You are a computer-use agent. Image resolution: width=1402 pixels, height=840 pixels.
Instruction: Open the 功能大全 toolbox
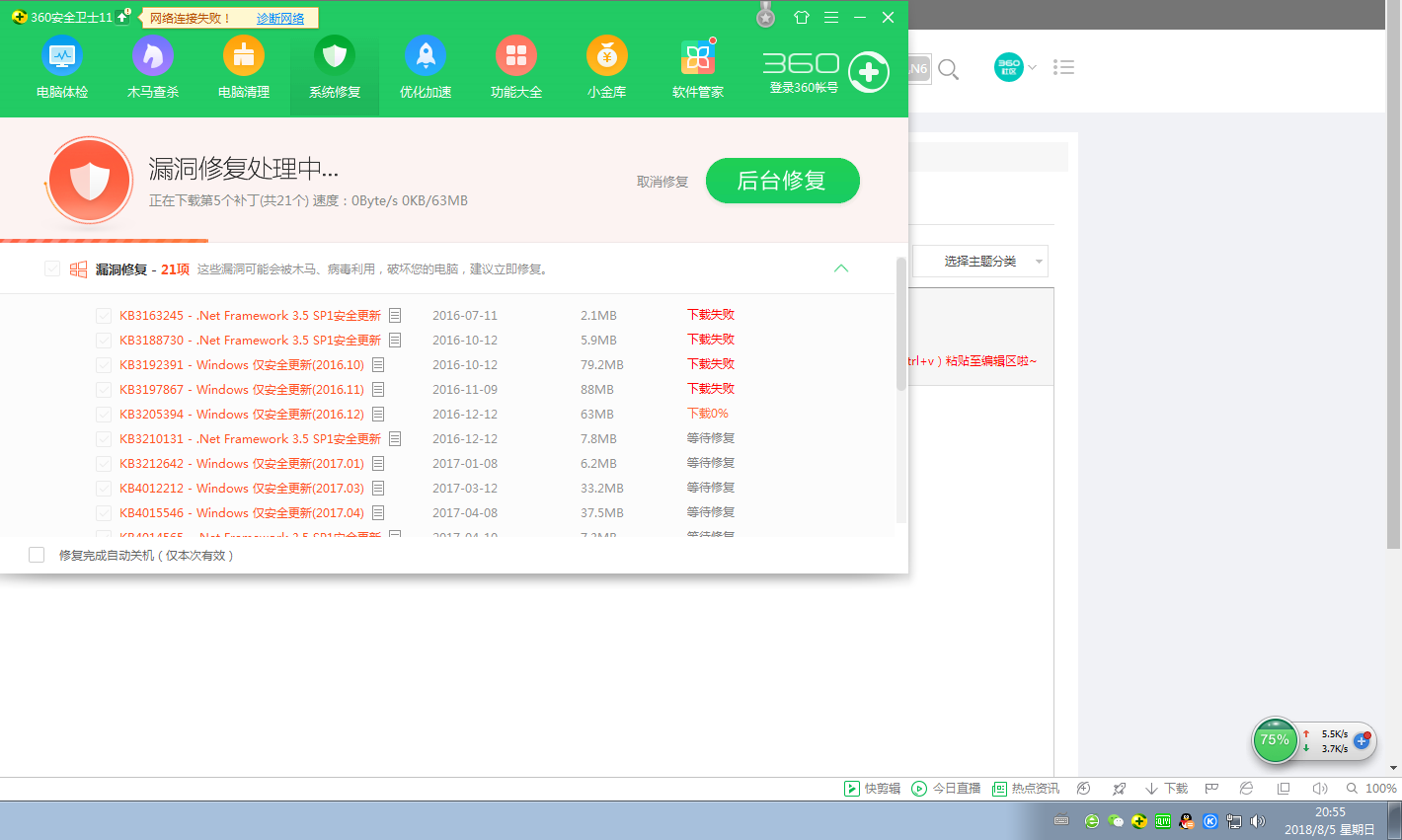pos(515,67)
